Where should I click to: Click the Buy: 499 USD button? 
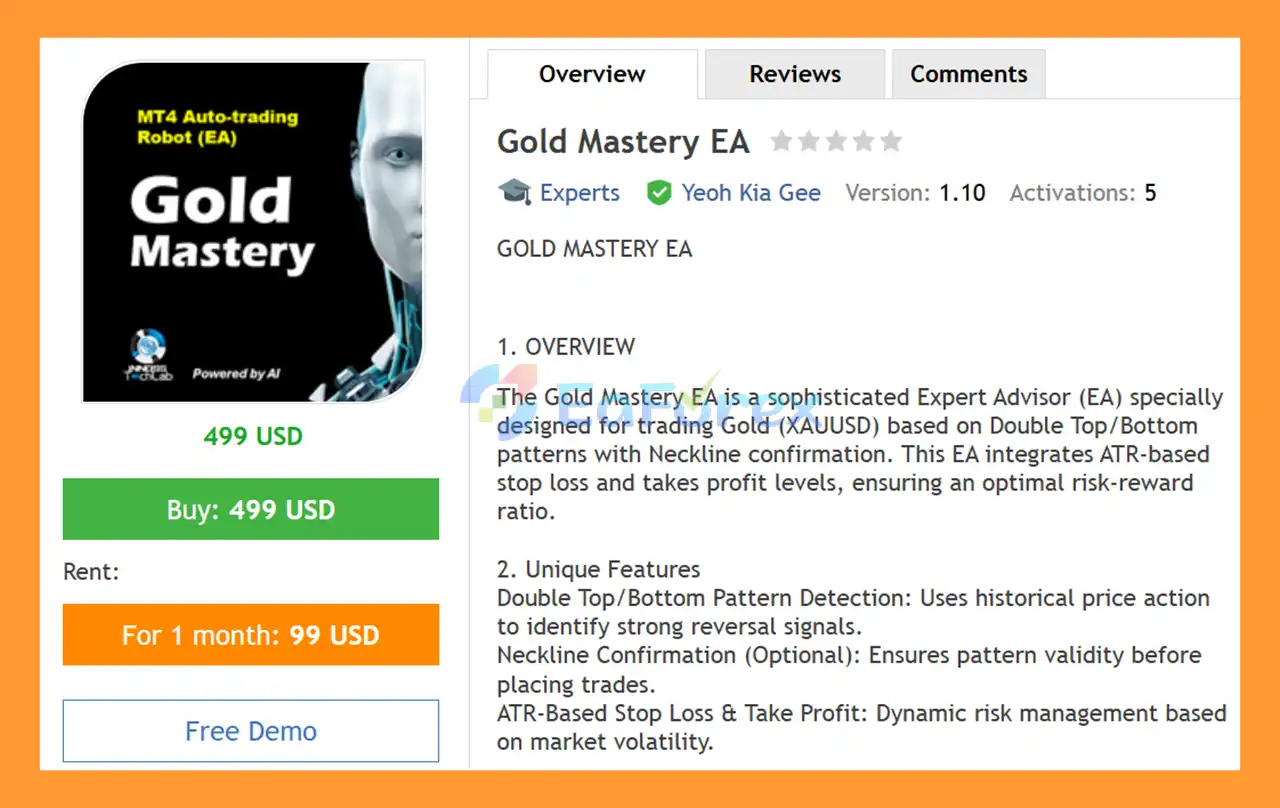(250, 509)
